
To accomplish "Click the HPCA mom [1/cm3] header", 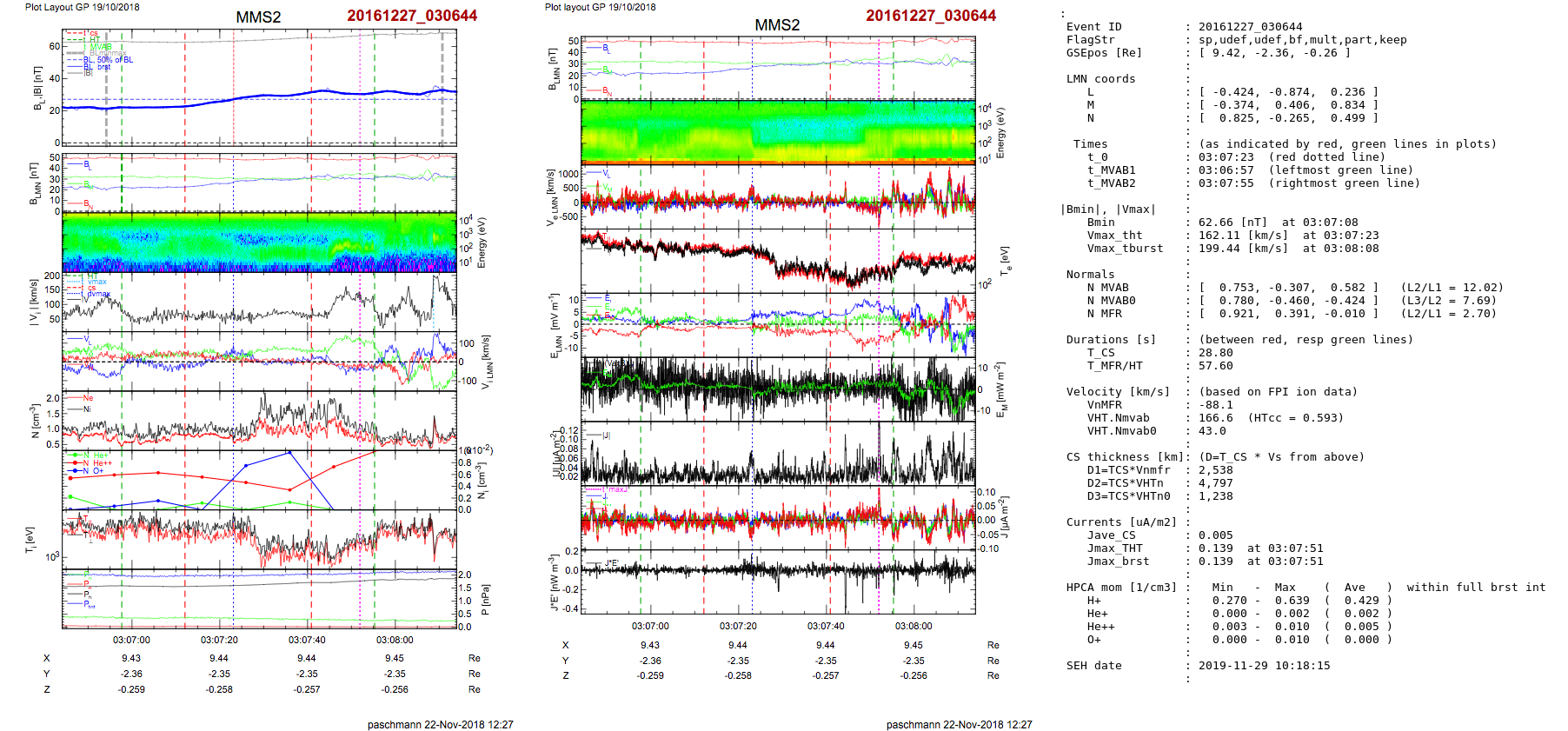I will pyautogui.click(x=1121, y=588).
